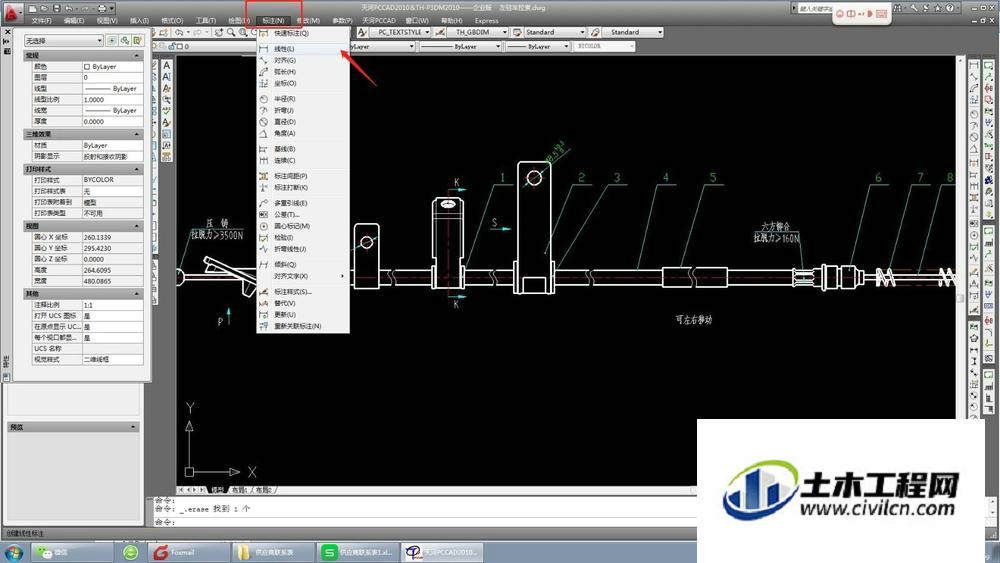
Task: Open the PC_TEXTSTYLE text style dropdown
Action: pyautogui.click(x=401, y=32)
